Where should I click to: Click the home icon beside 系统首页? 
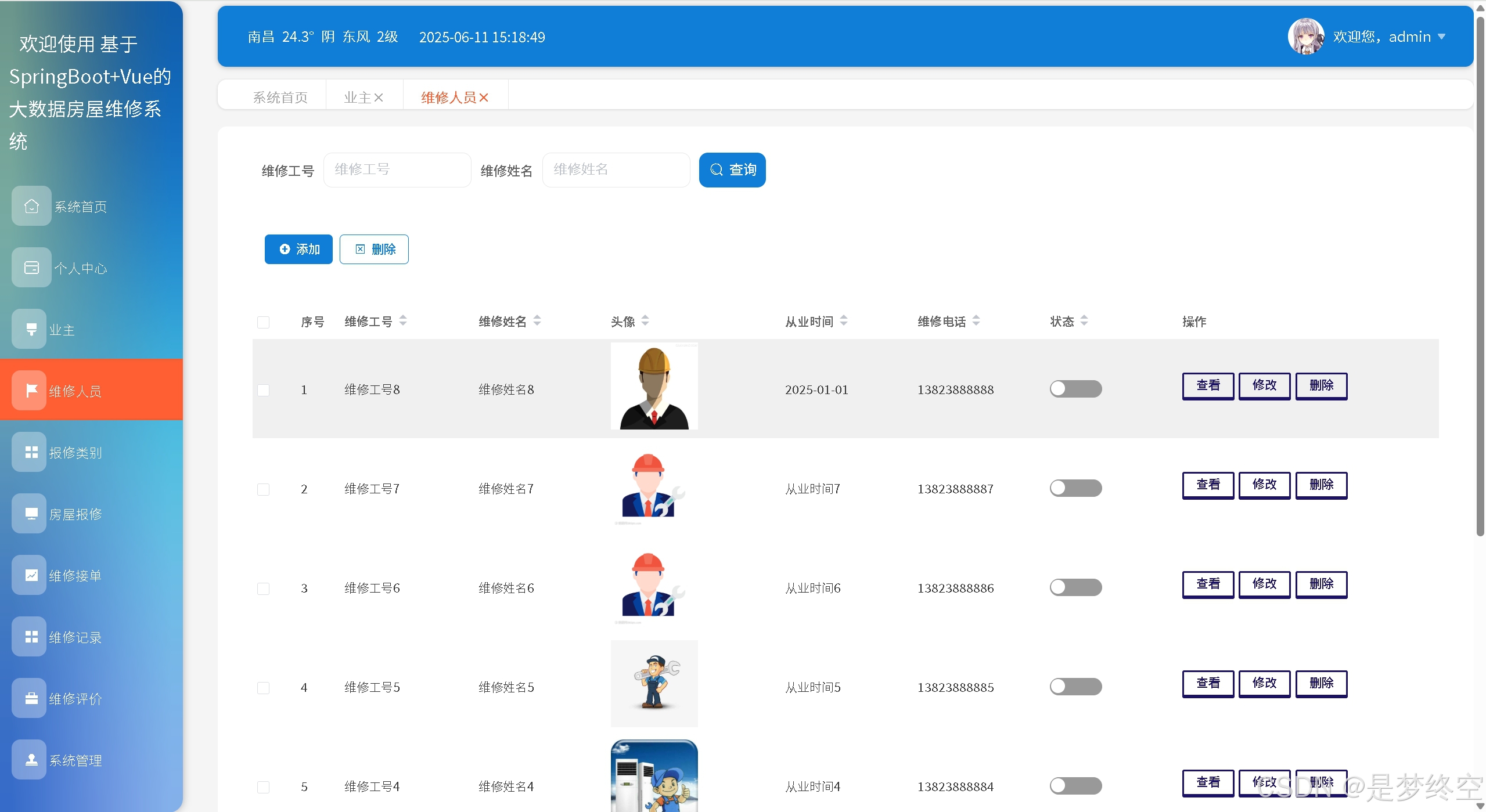pyautogui.click(x=31, y=206)
